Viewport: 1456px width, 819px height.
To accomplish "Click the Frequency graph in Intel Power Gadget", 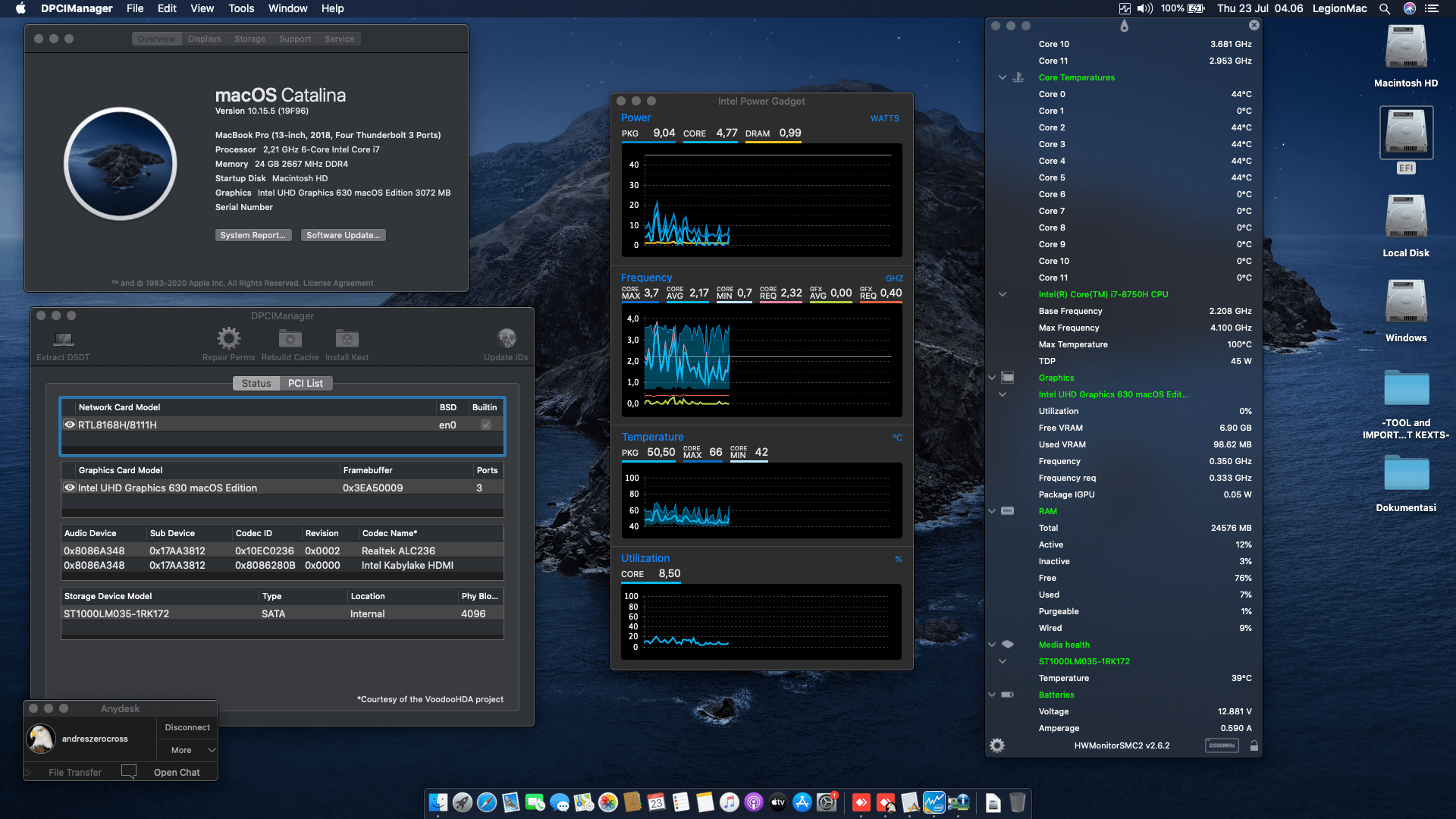I will [761, 360].
